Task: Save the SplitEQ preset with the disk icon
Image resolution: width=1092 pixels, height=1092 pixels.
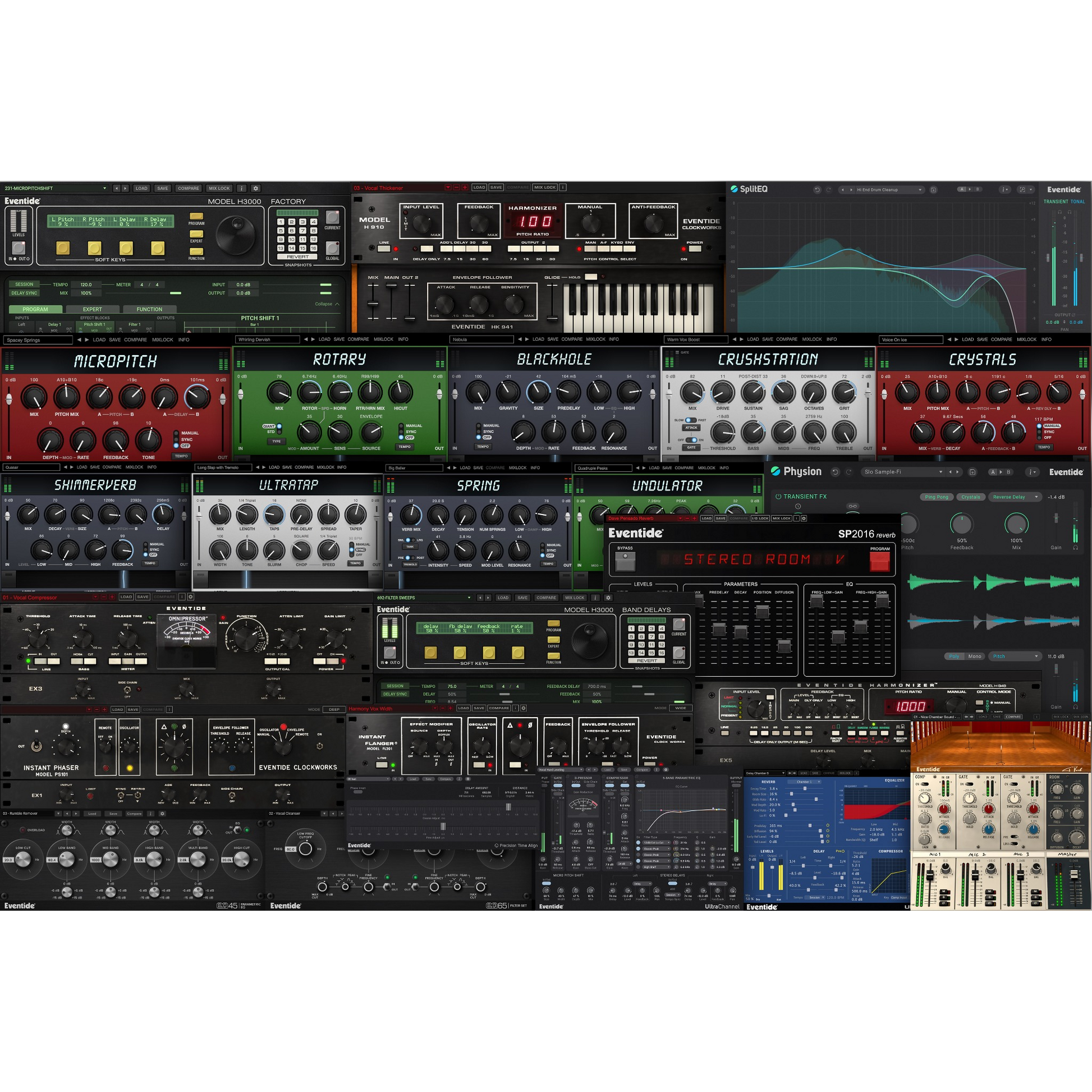Action: pos(934,190)
